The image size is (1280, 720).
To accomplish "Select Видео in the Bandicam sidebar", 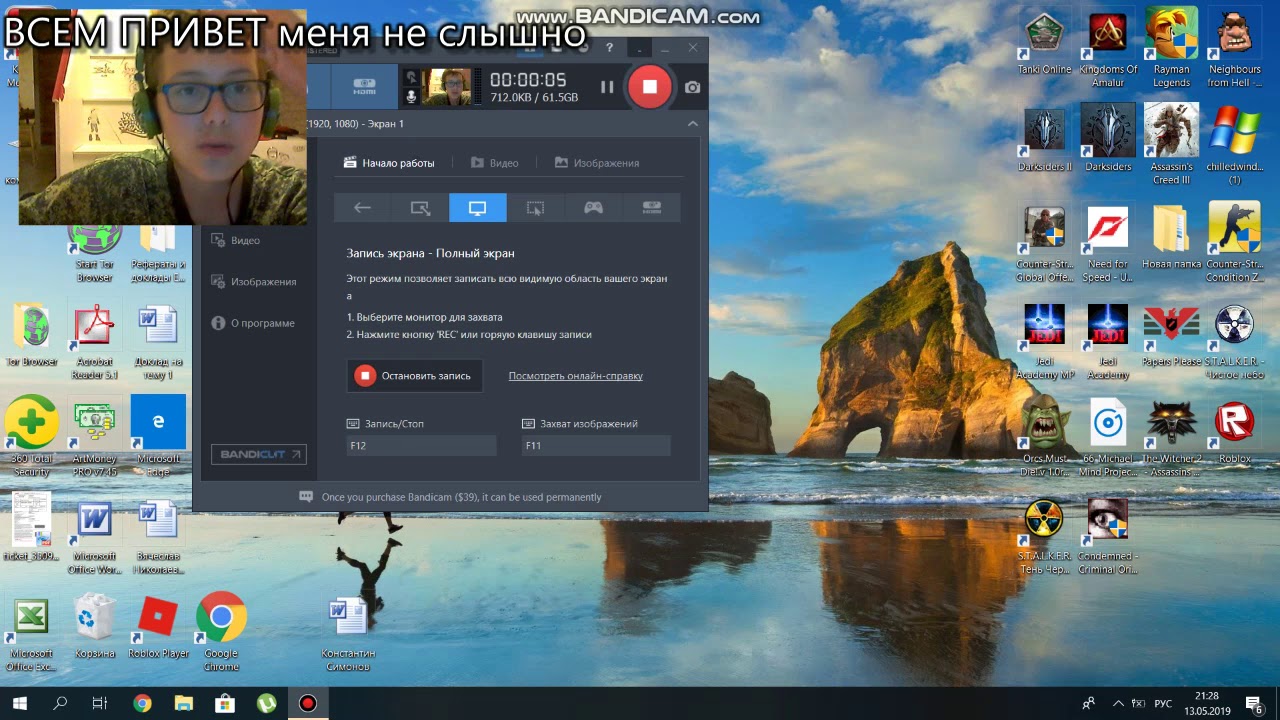I will pyautogui.click(x=236, y=240).
